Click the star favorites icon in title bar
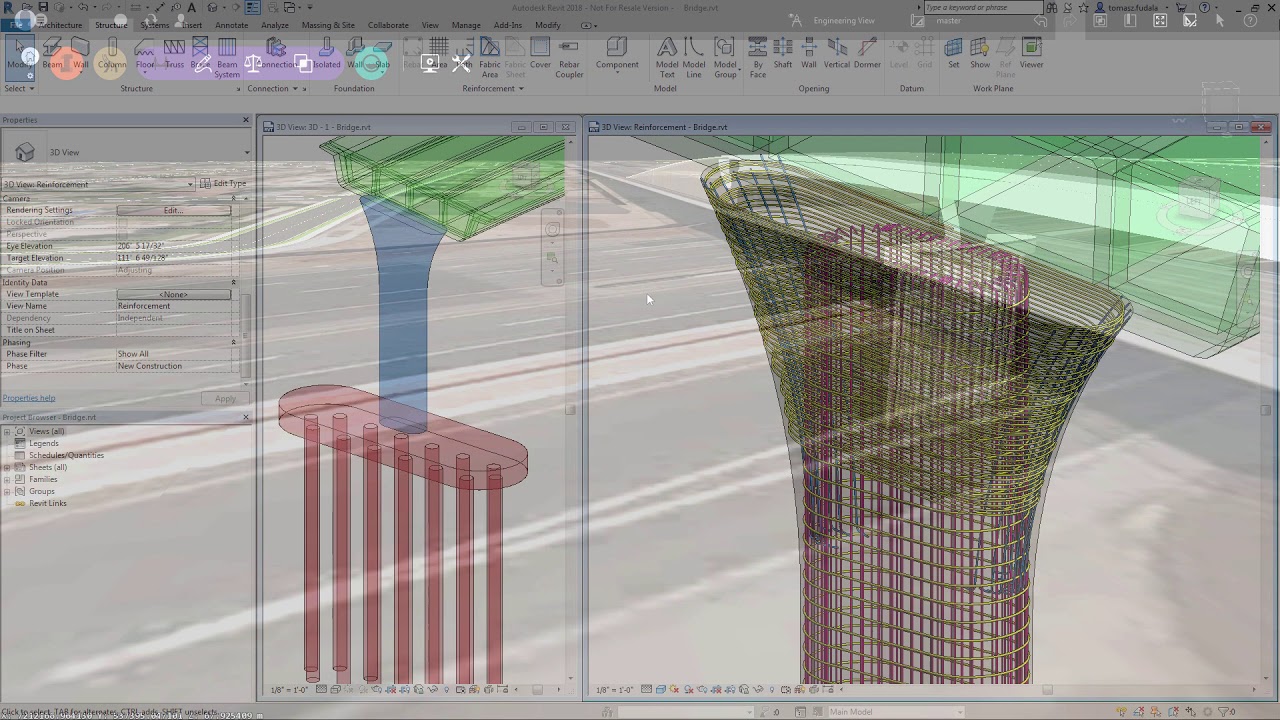The height and width of the screenshot is (720, 1280). click(1084, 7)
